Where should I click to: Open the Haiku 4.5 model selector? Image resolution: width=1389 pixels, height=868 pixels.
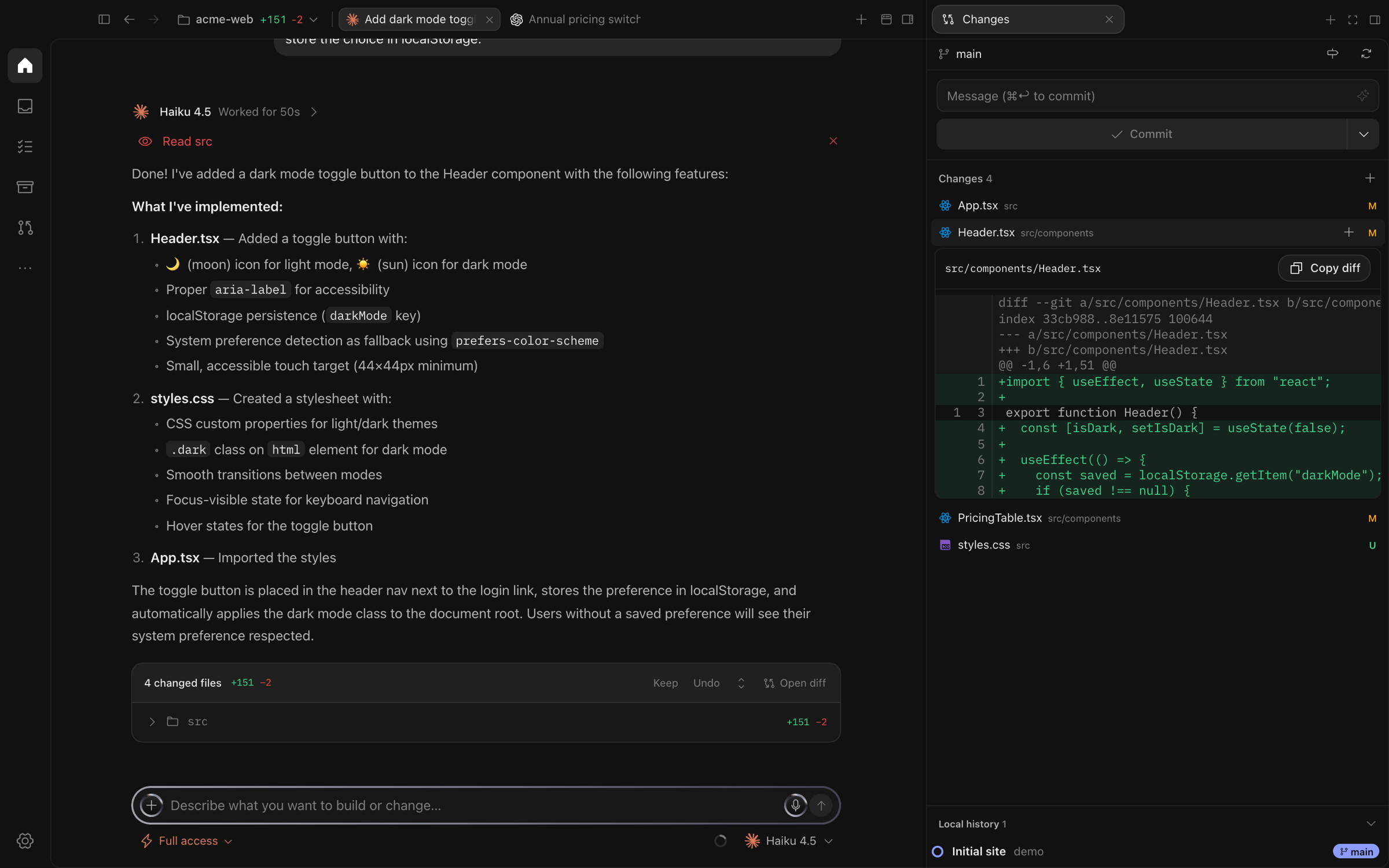coord(789,841)
